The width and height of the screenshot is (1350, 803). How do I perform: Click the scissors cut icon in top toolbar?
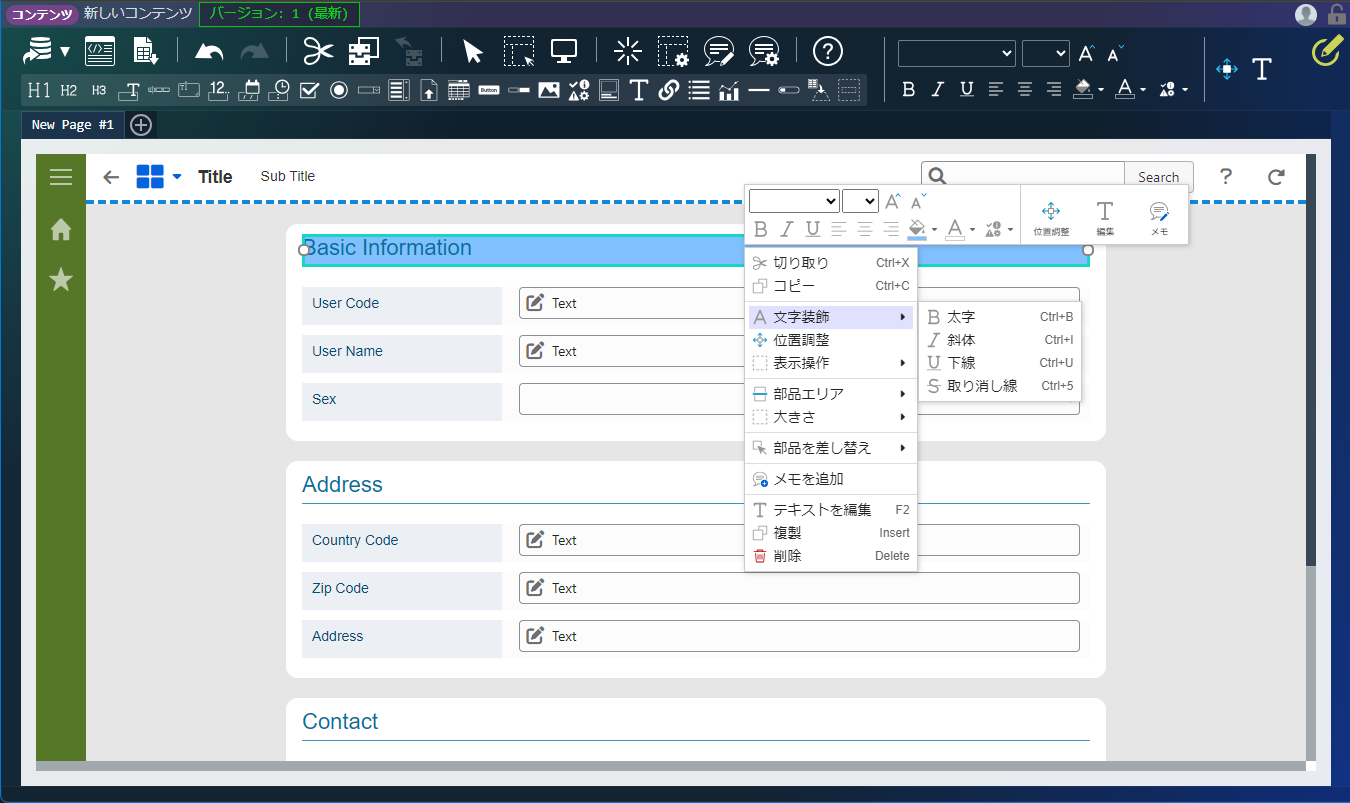click(317, 51)
